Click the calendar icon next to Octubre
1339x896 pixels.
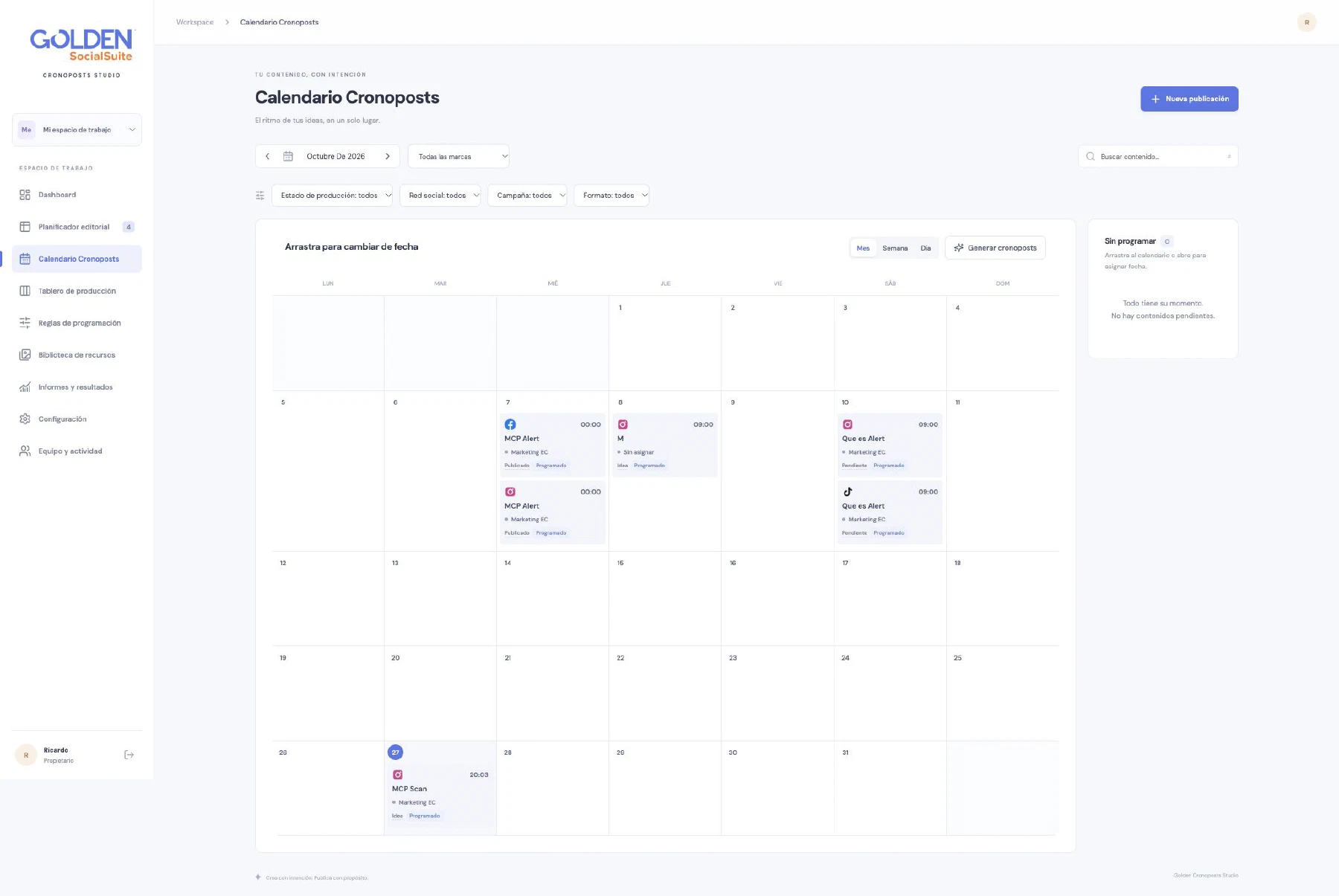point(288,156)
